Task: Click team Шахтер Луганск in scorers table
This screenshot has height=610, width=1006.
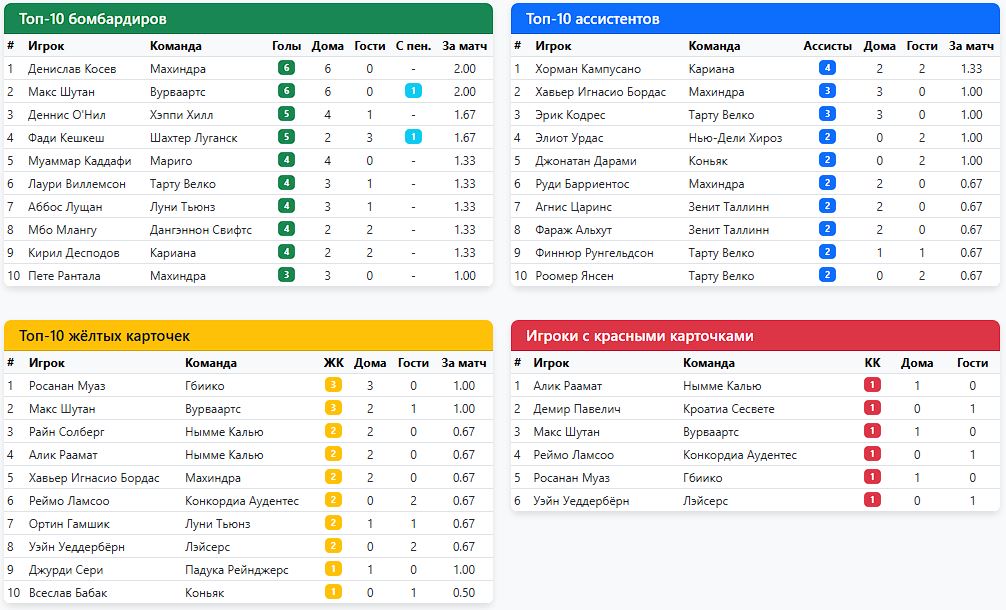Action: pos(193,137)
